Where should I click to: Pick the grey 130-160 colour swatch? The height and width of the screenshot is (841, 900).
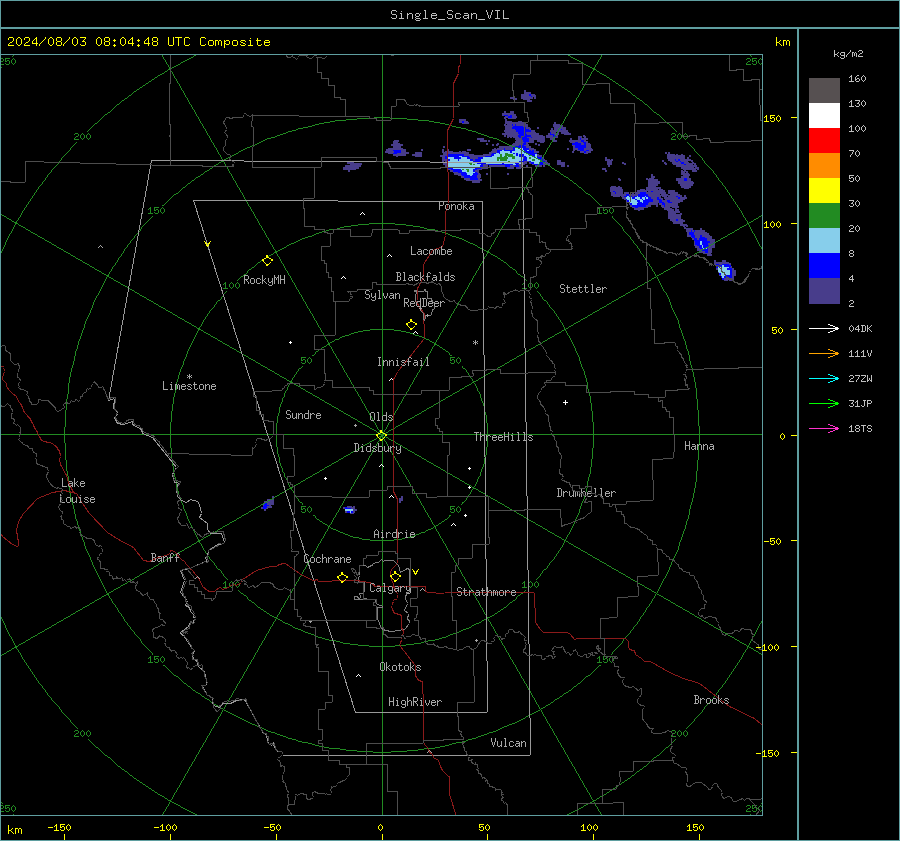(x=824, y=91)
